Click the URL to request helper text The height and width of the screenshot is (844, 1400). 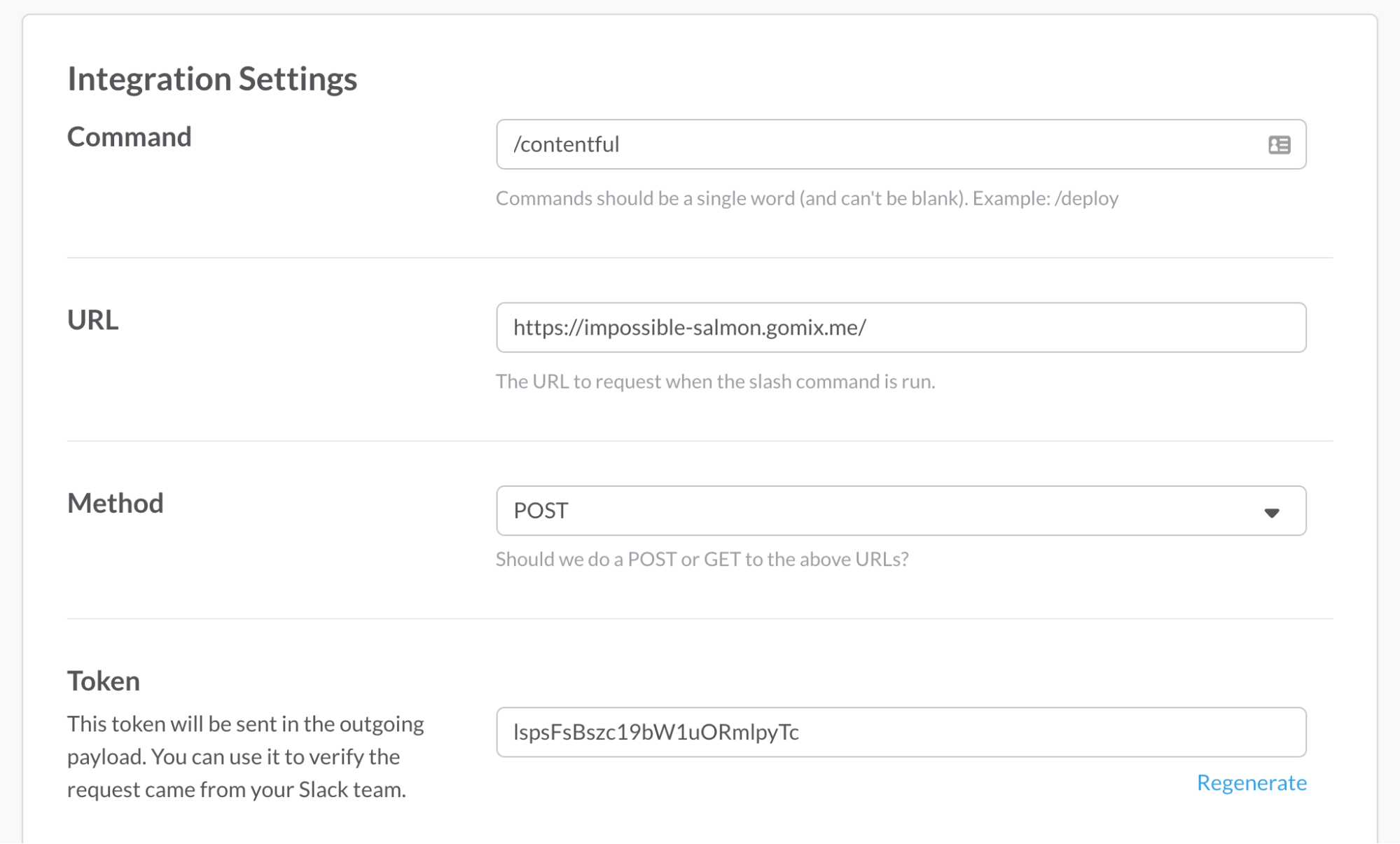click(x=715, y=382)
